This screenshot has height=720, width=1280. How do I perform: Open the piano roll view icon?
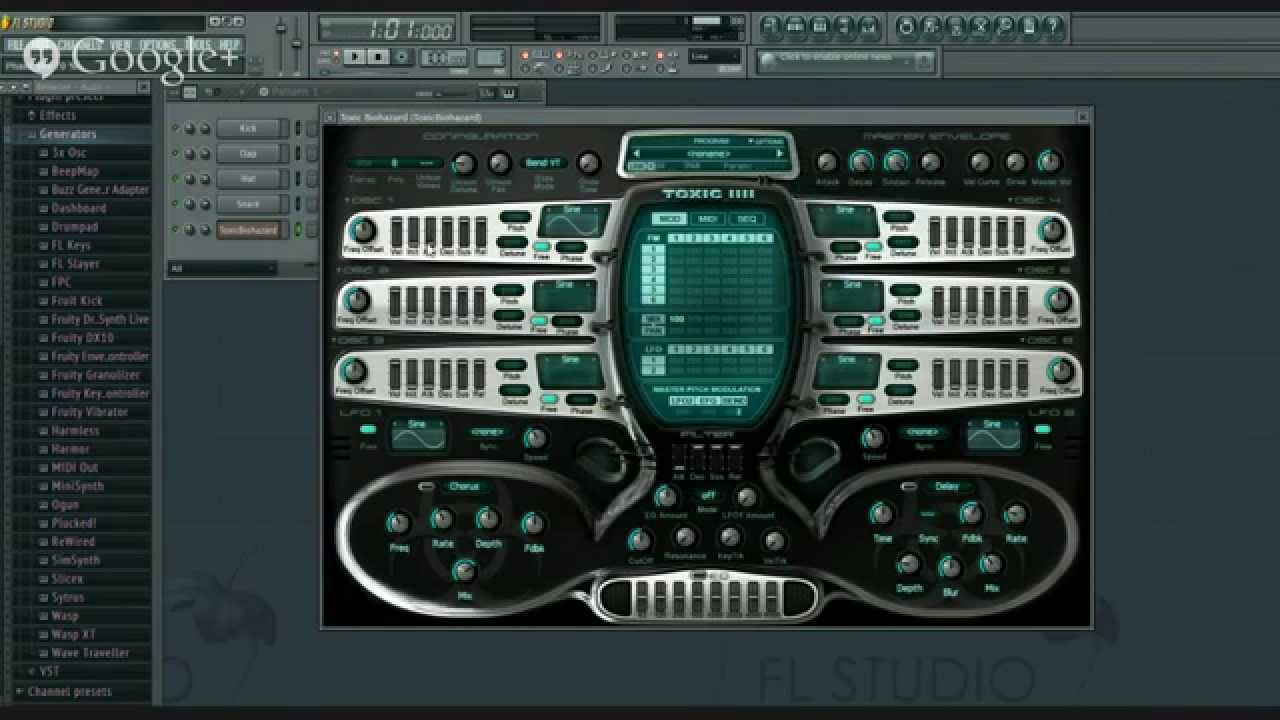point(820,26)
